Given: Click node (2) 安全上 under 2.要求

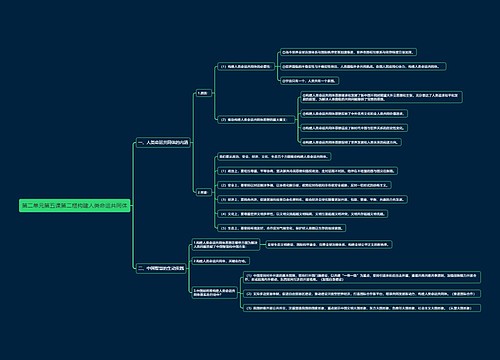Looking at the screenshot, I should coord(304,185).
